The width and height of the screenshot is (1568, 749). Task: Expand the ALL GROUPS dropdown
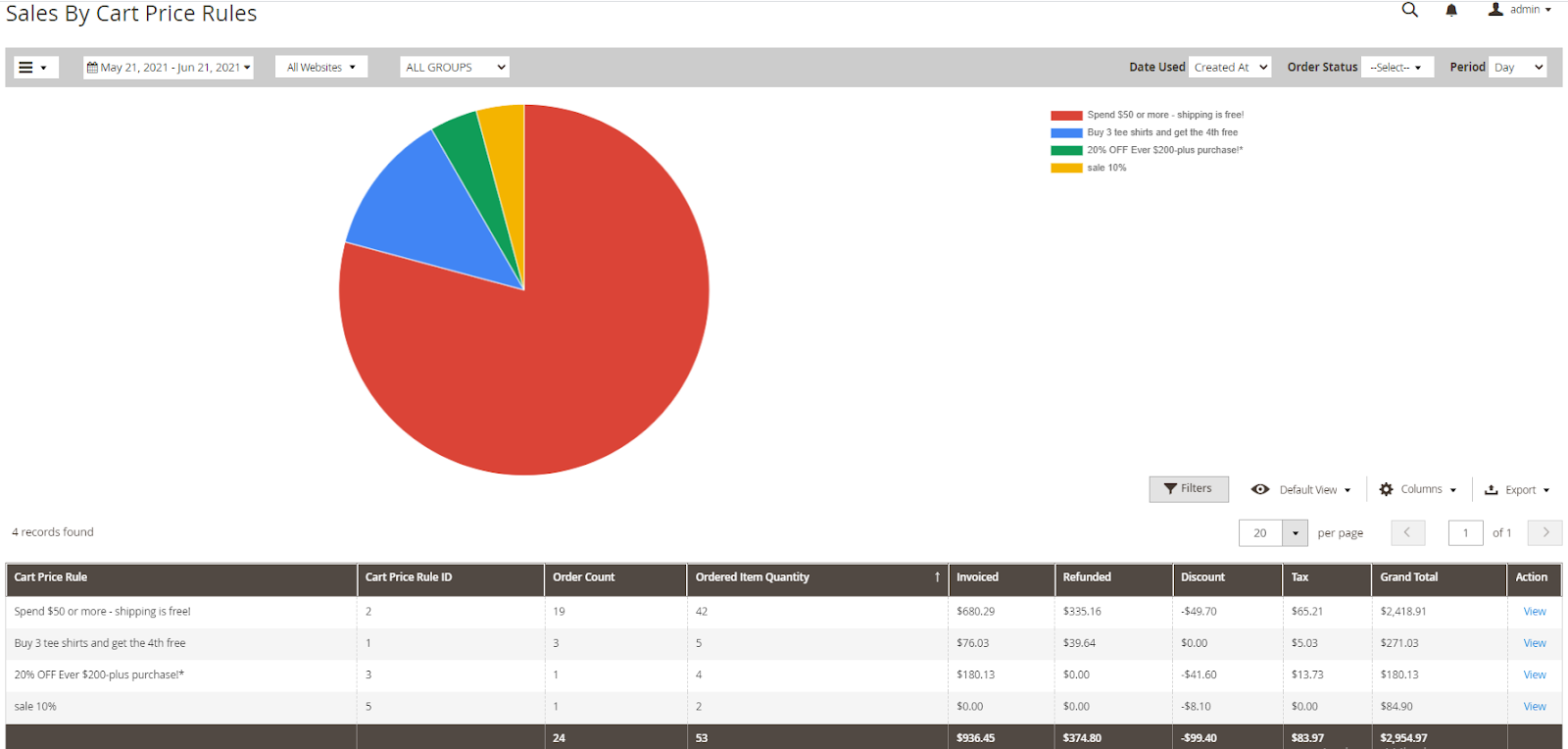(x=455, y=68)
